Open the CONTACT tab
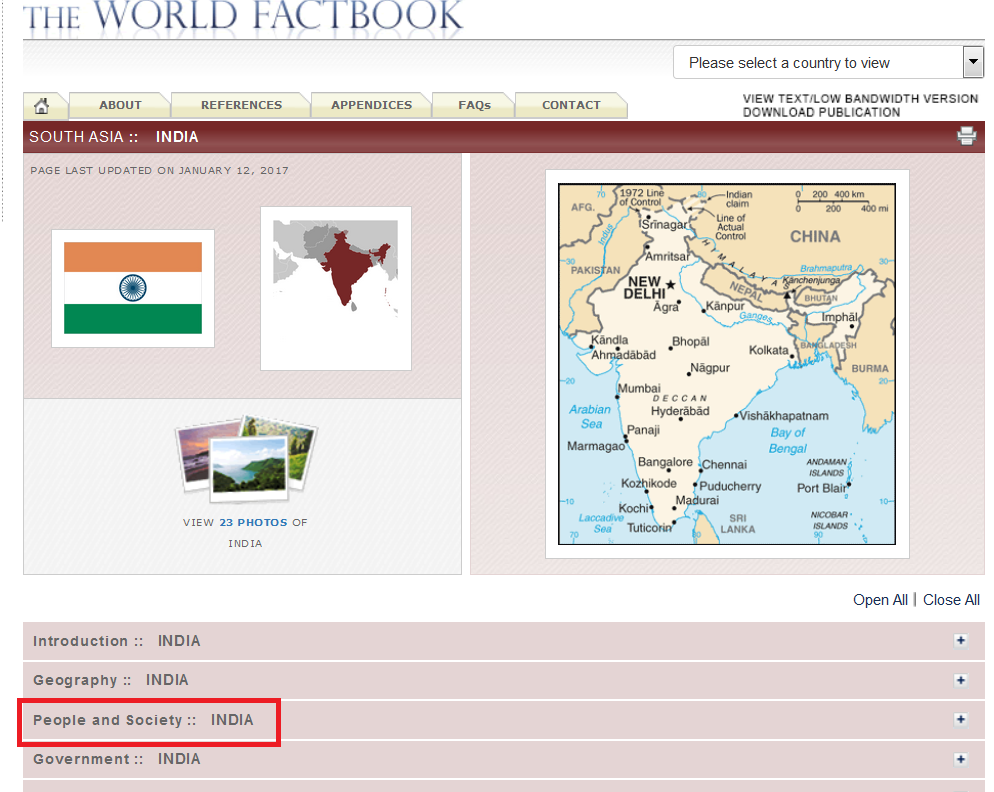 571,105
